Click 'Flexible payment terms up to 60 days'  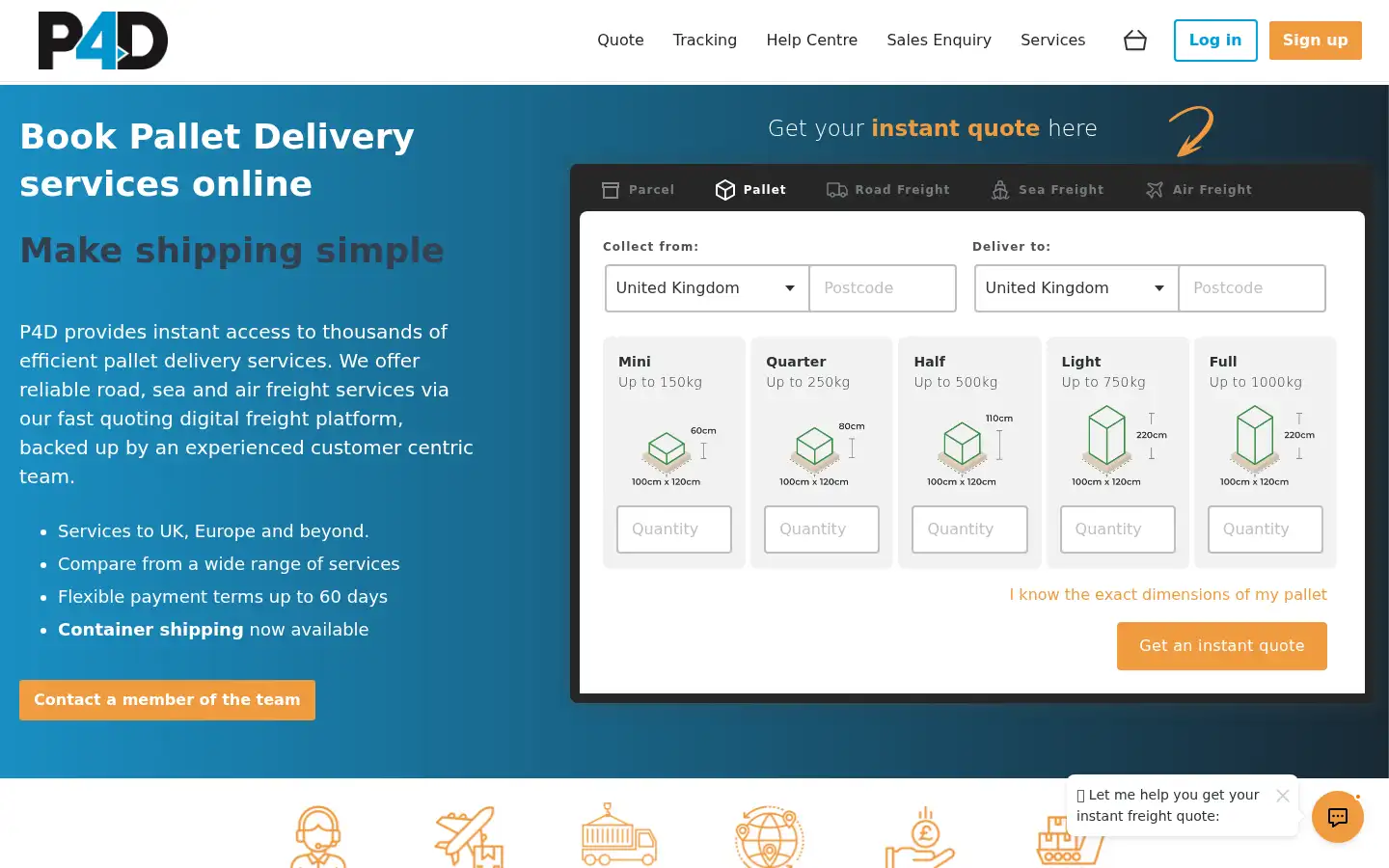(x=223, y=597)
